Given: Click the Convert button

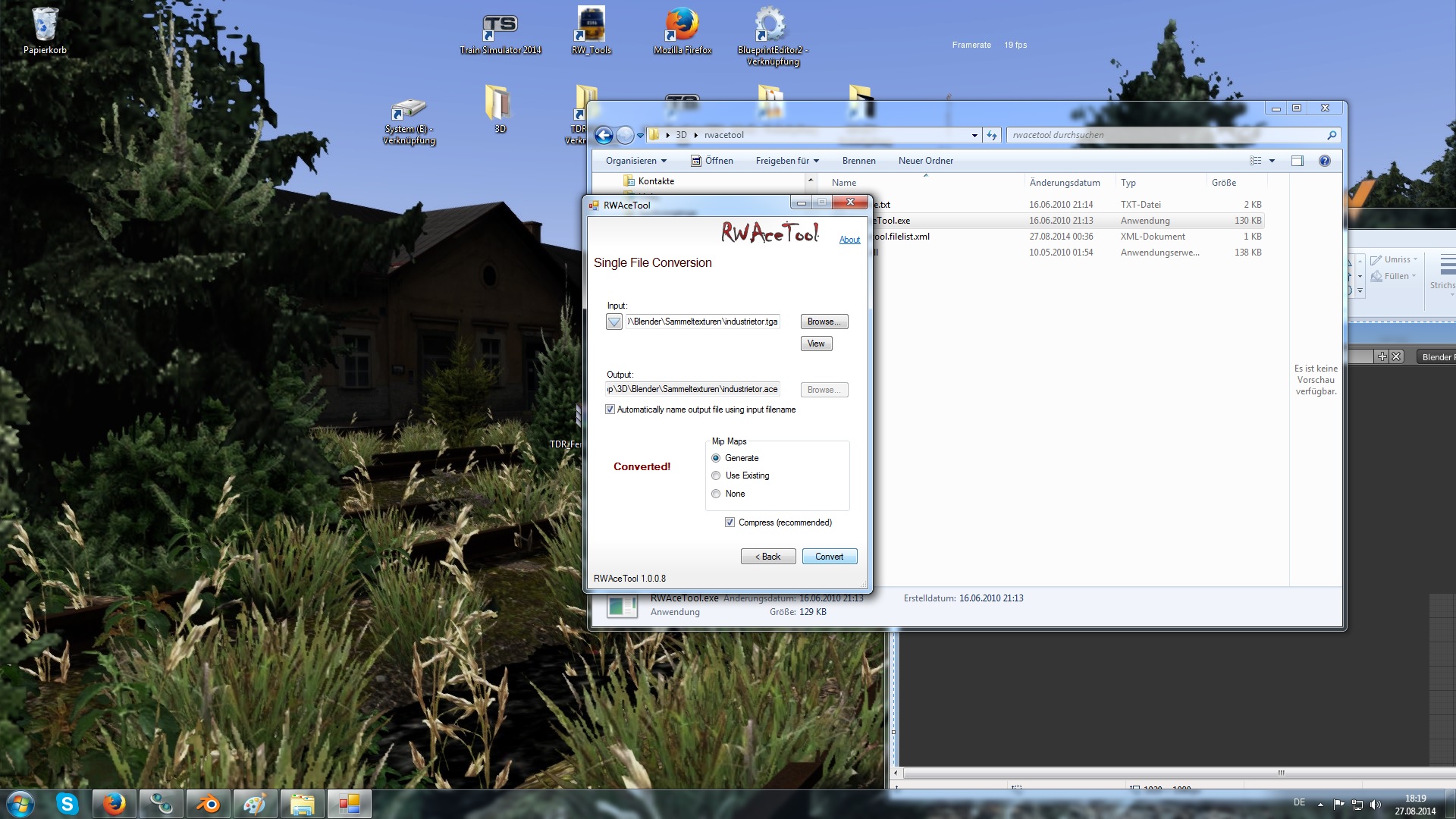Looking at the screenshot, I should click(x=830, y=557).
